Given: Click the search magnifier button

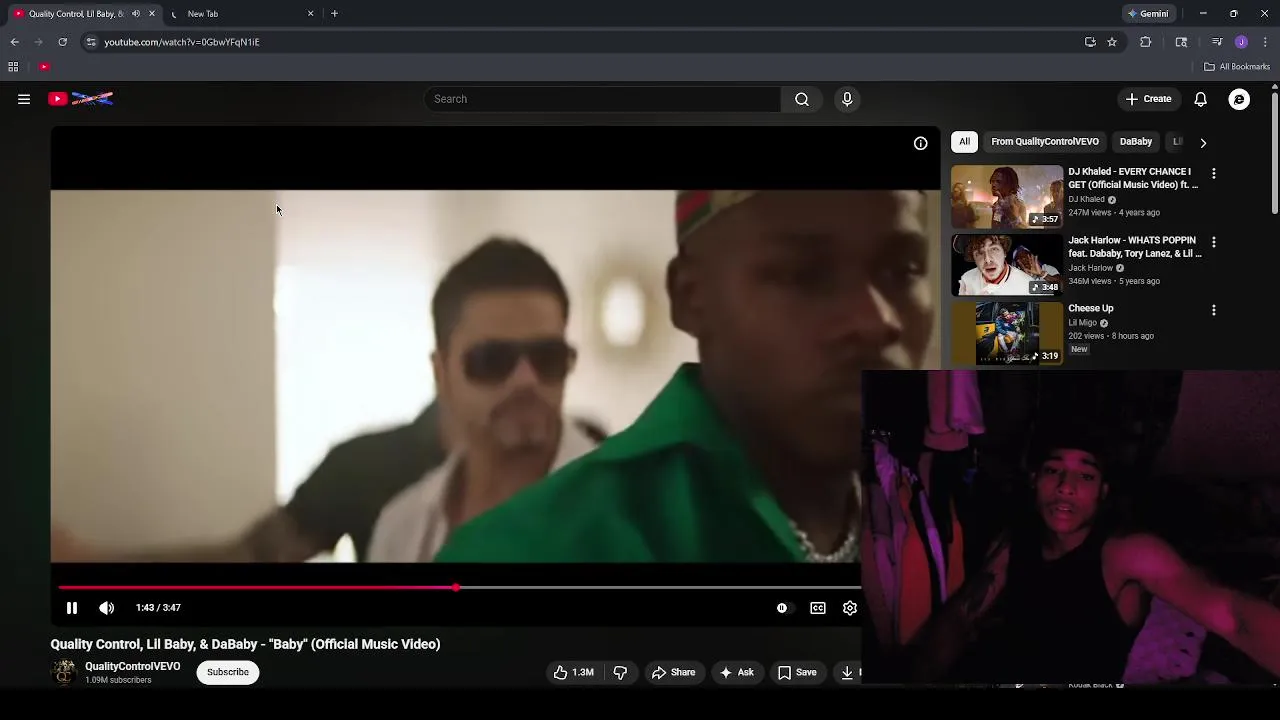Looking at the screenshot, I should (x=802, y=99).
